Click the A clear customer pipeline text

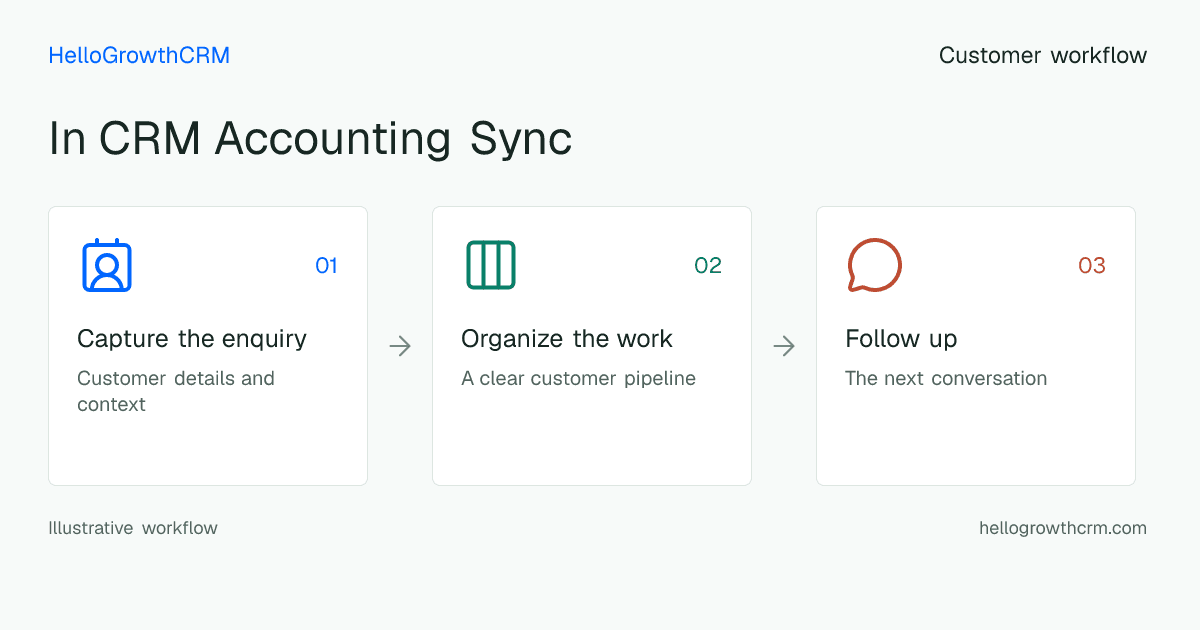point(578,379)
